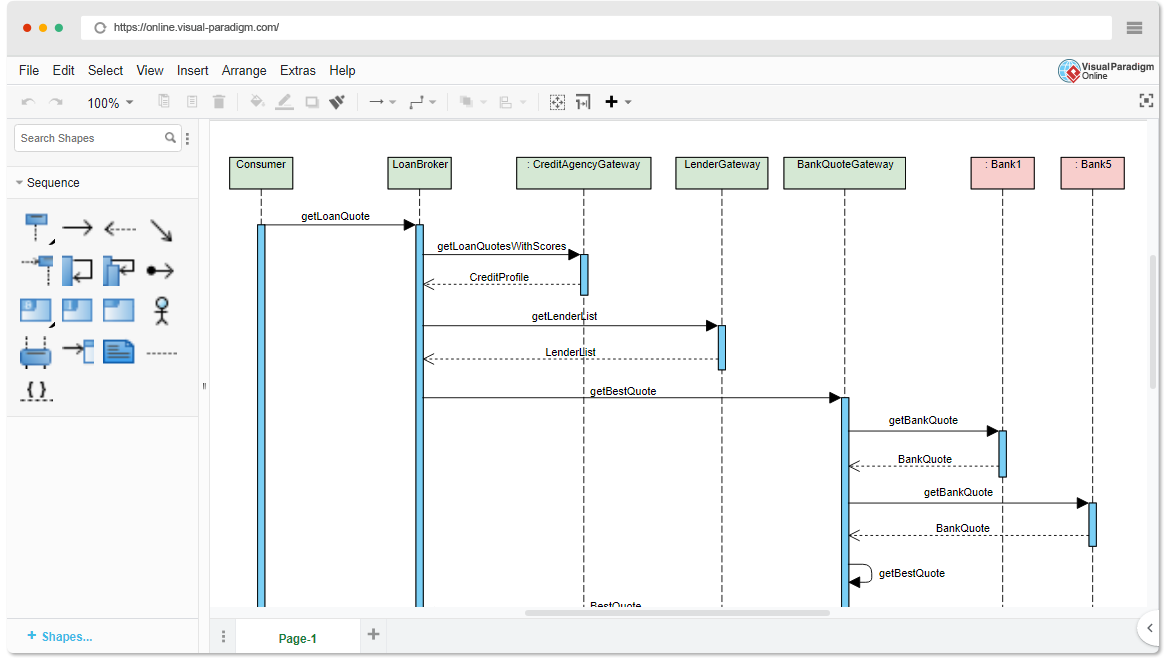Select the solid Message arrow shape
The image size is (1170, 665).
coord(78,228)
